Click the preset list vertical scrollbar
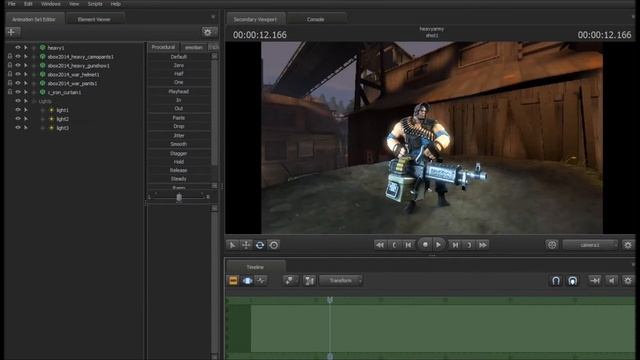Image resolution: width=640 pixels, height=360 pixels. (214, 112)
